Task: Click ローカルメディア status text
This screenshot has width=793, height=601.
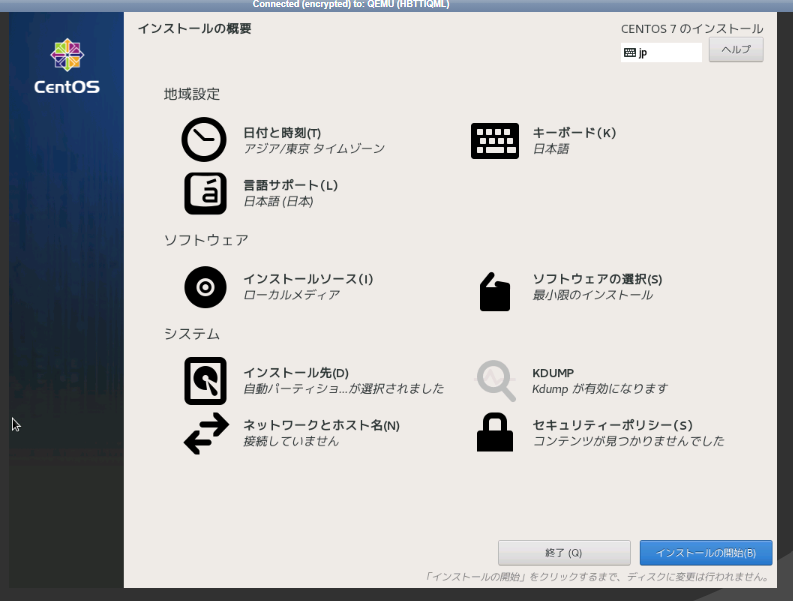Action: 291,295
